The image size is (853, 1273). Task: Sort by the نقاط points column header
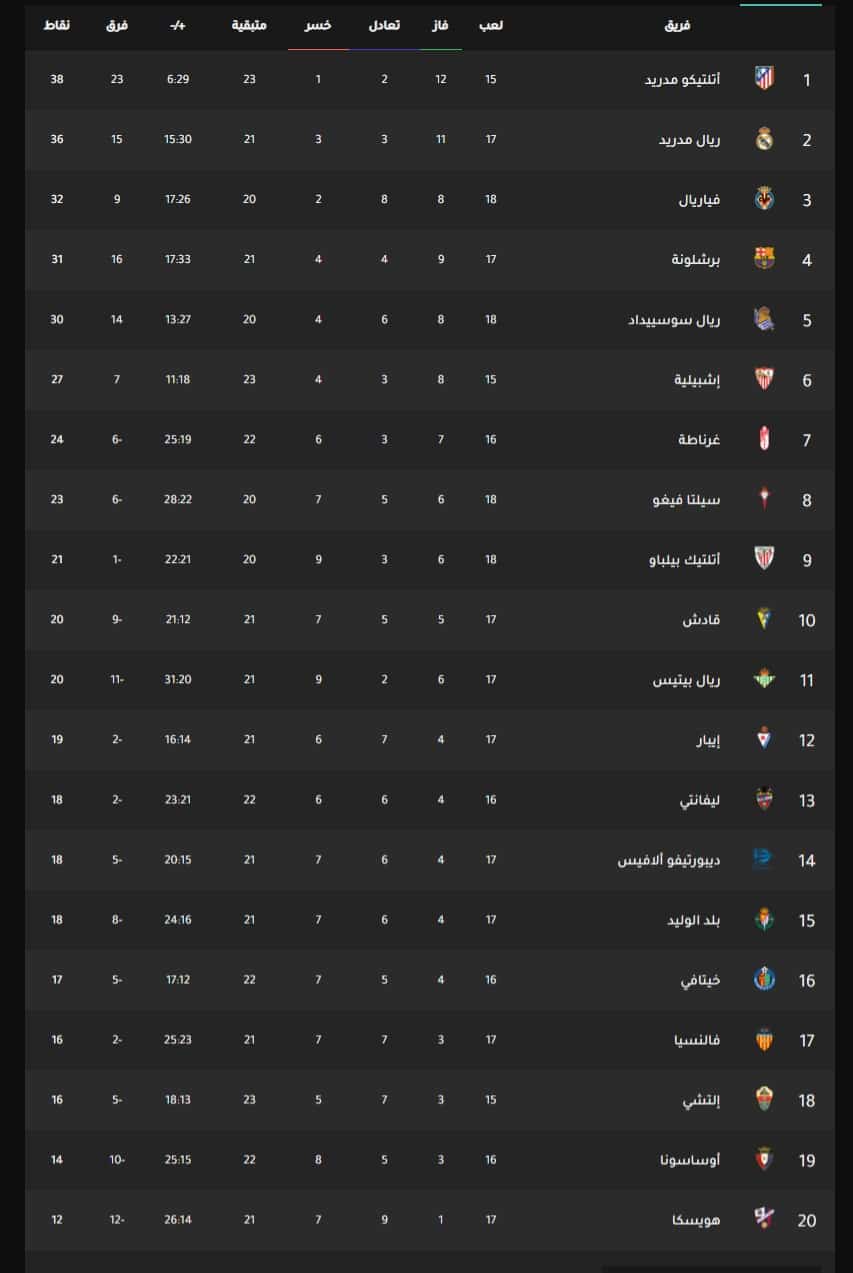click(57, 24)
